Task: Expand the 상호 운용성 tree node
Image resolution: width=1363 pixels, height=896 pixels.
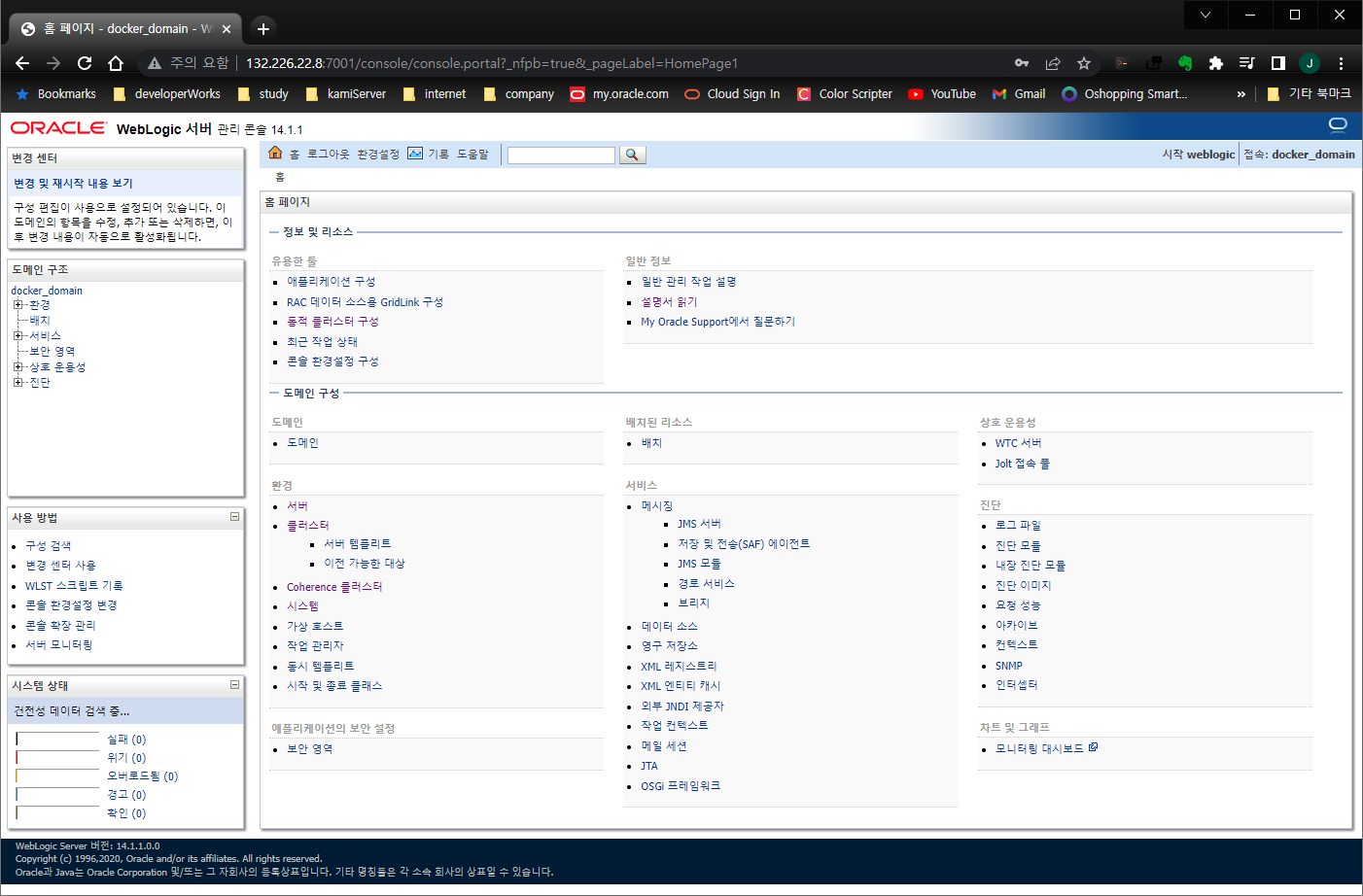Action: pyautogui.click(x=17, y=367)
